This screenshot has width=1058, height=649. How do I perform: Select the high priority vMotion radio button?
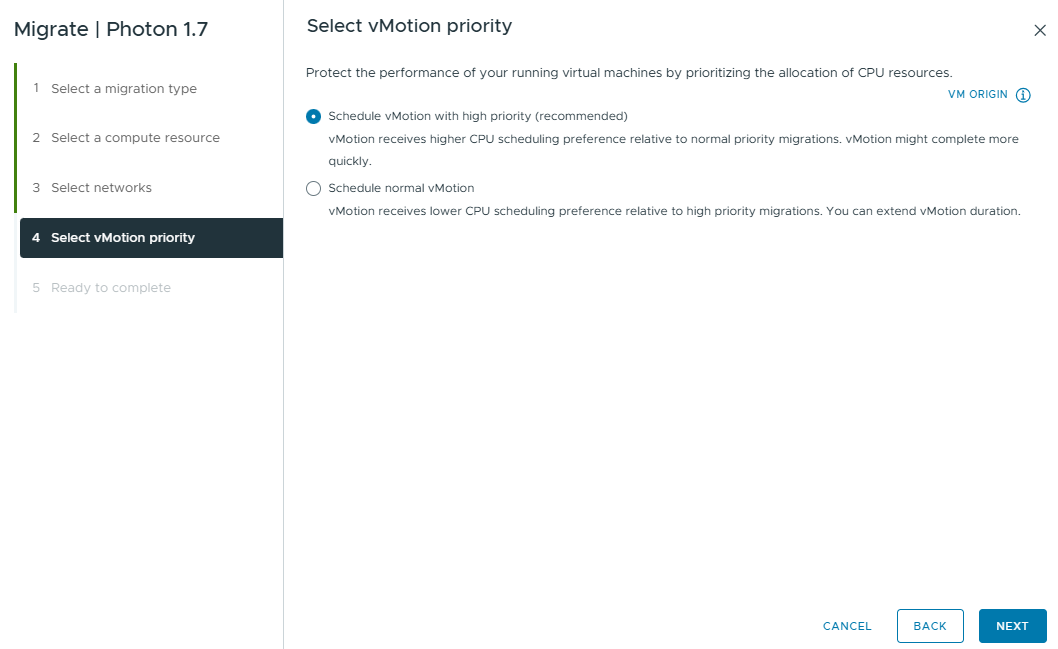pos(314,116)
